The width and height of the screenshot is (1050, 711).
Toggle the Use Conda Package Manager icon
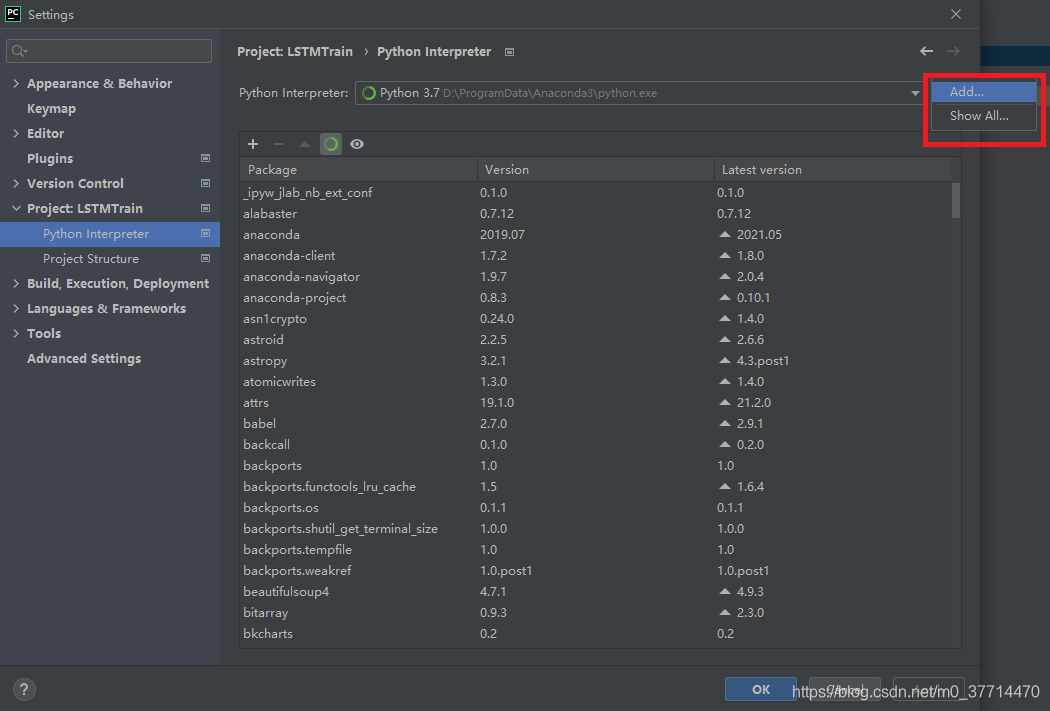[x=331, y=144]
